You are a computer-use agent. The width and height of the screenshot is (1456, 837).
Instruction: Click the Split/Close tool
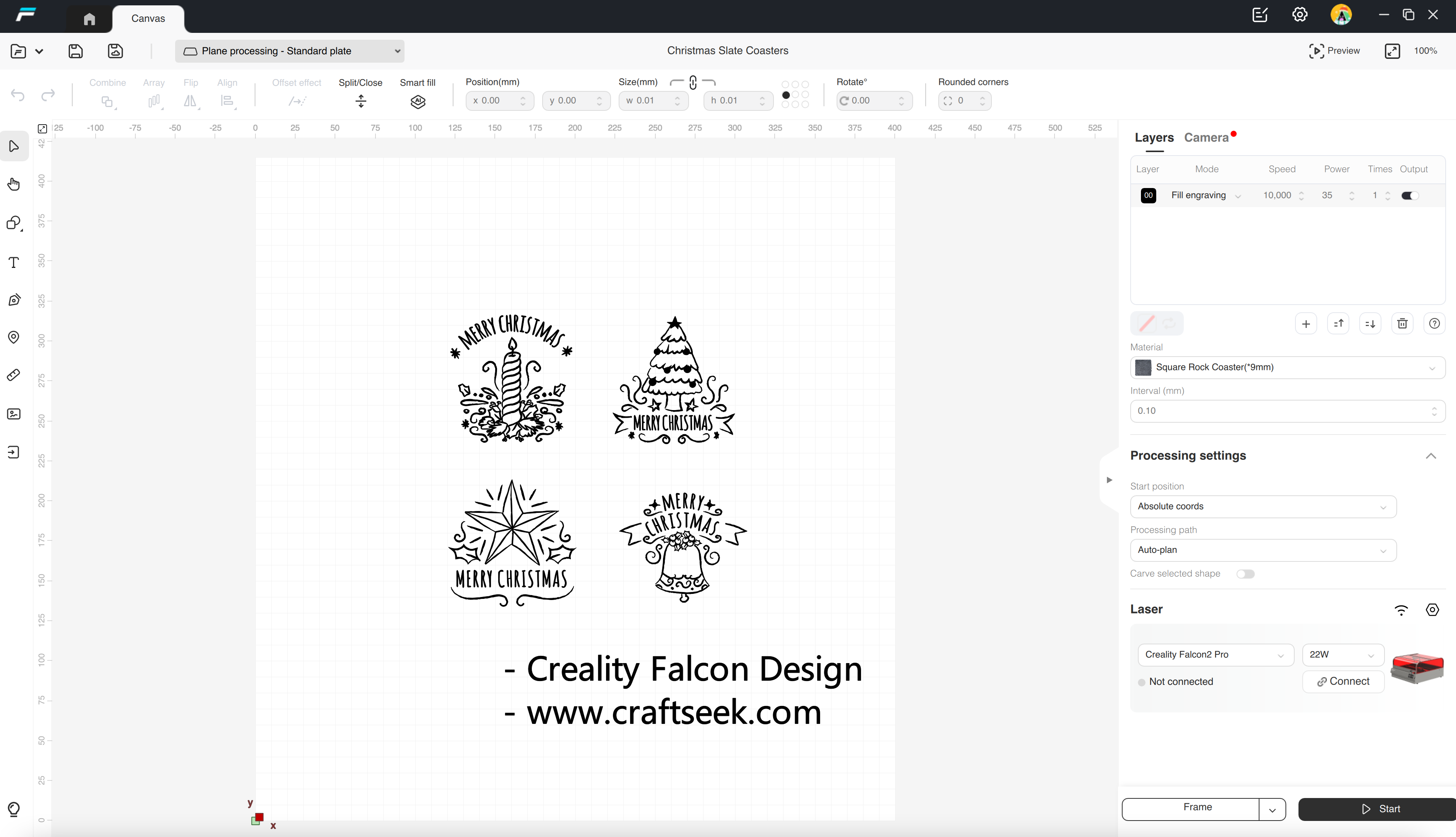pyautogui.click(x=361, y=102)
